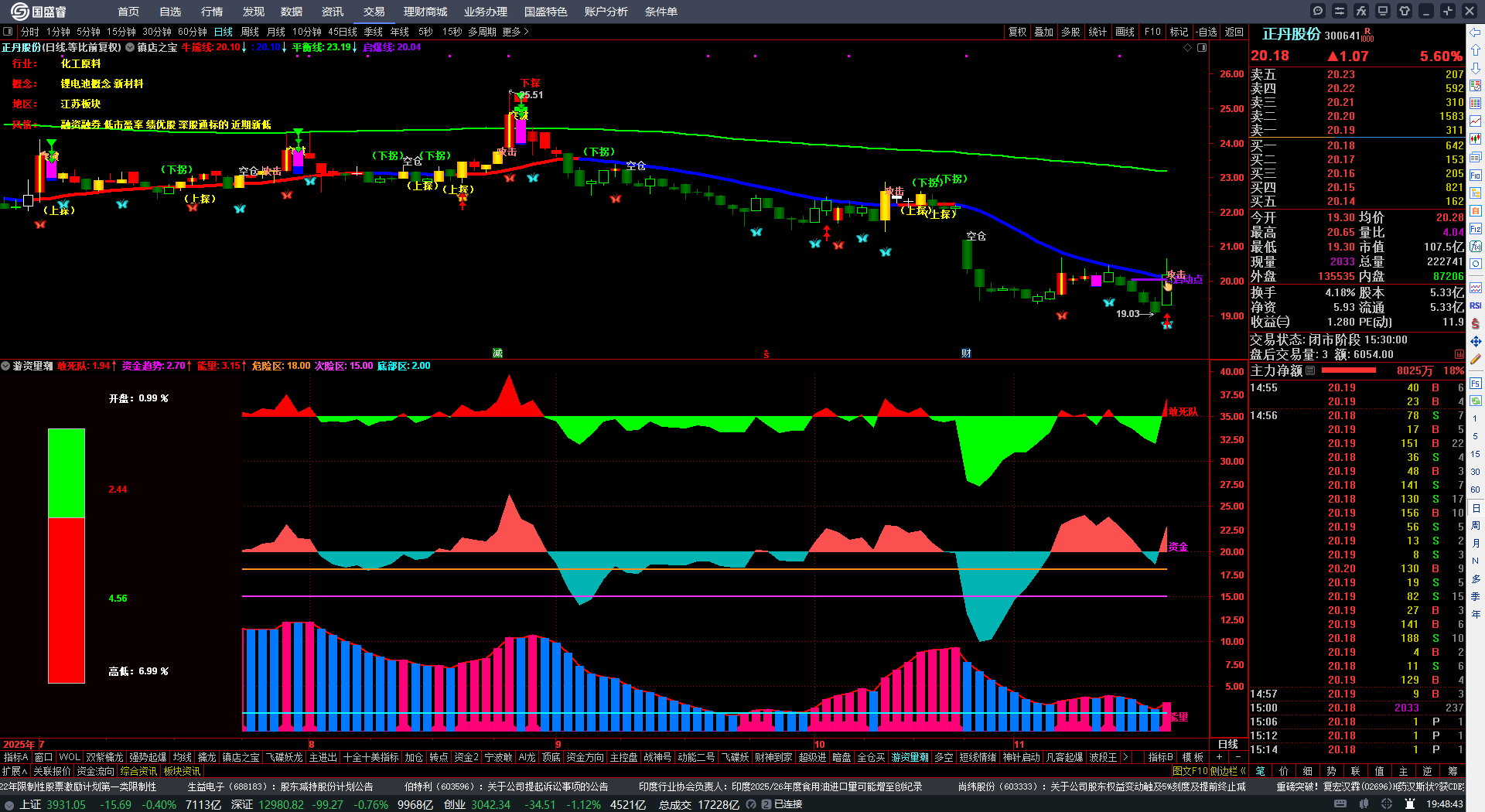Click the 生益电子 (688183) news headline

pos(280,786)
